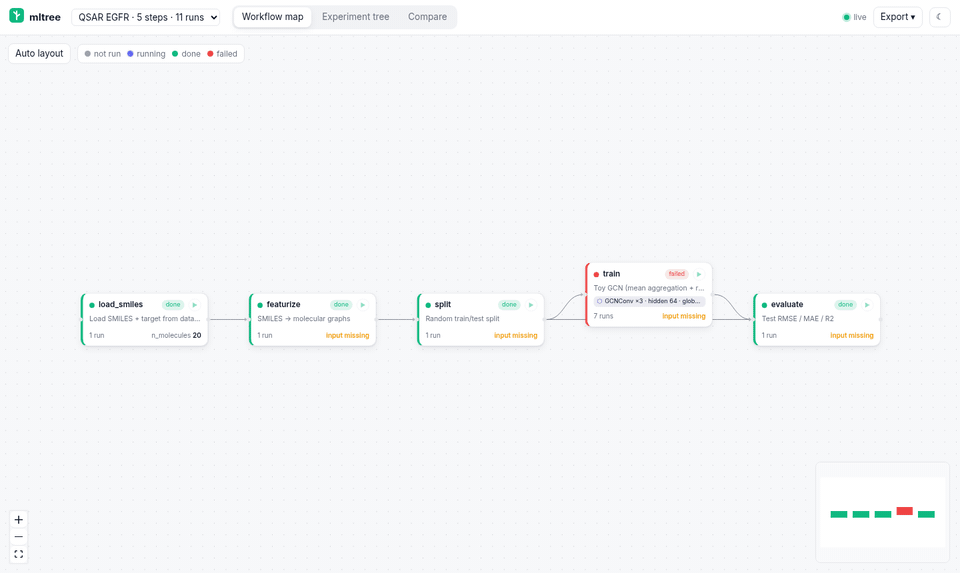Click the last green block in minimap
Viewport: 960px width, 573px height.
pos(926,514)
